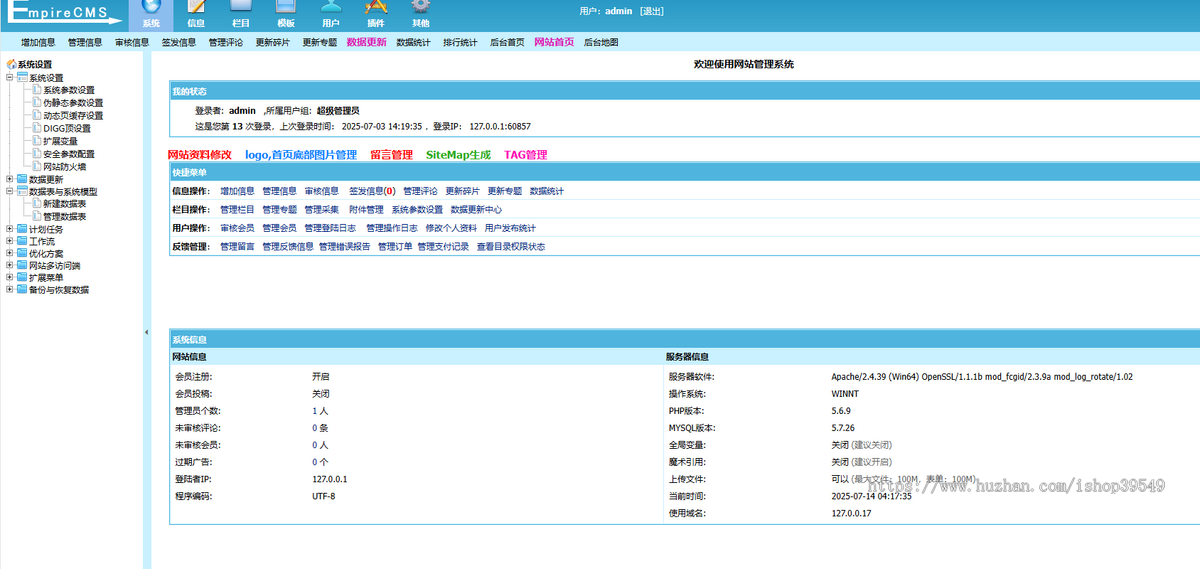Open 管理采集 in the quick menu
The width and height of the screenshot is (1200, 569).
[x=322, y=210]
